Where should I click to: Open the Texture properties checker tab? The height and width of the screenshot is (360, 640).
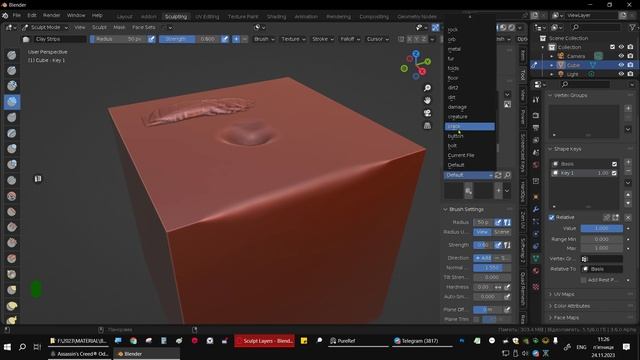point(536,287)
